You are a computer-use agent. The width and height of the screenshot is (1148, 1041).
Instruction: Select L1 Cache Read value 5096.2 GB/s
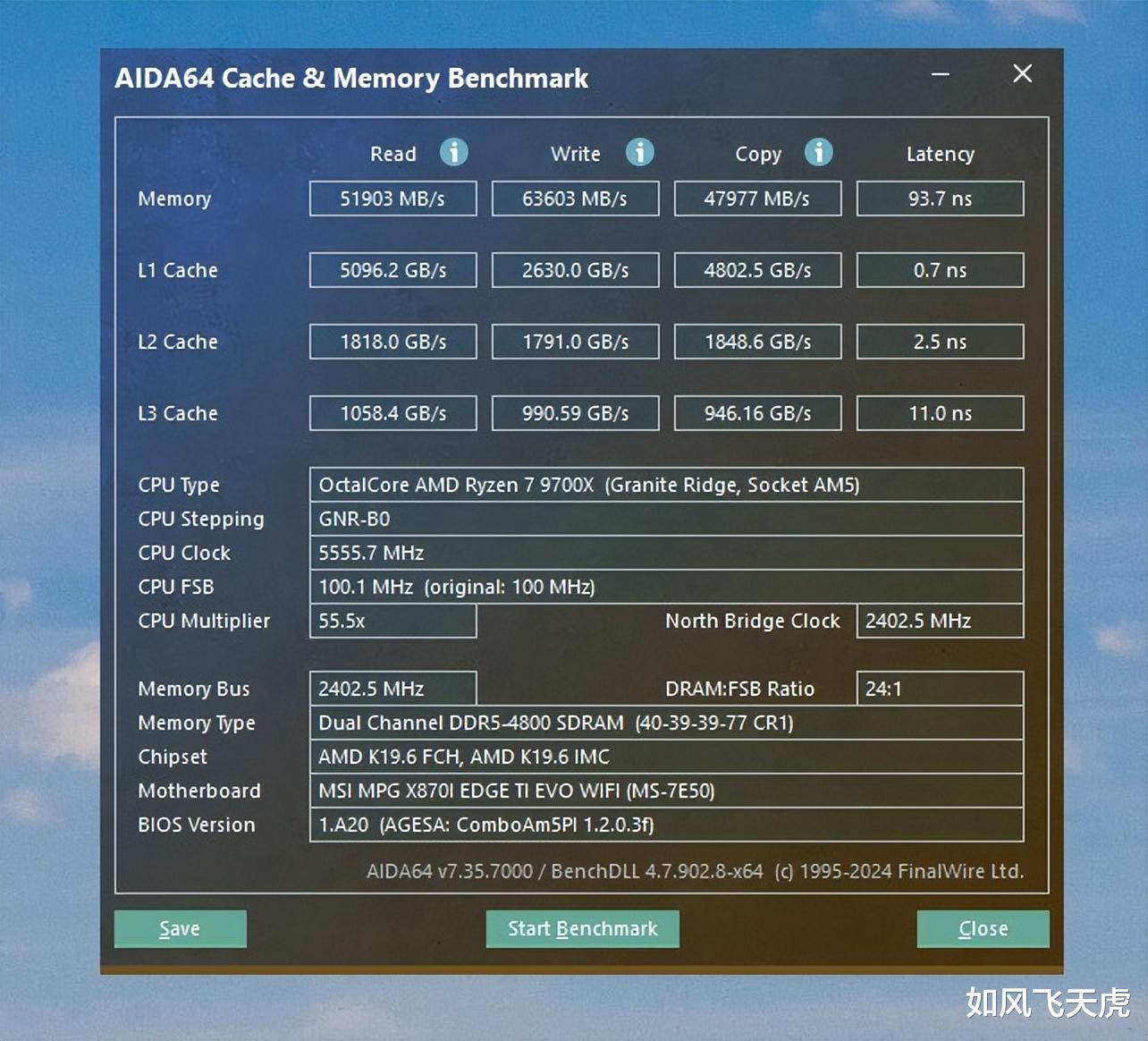(393, 270)
